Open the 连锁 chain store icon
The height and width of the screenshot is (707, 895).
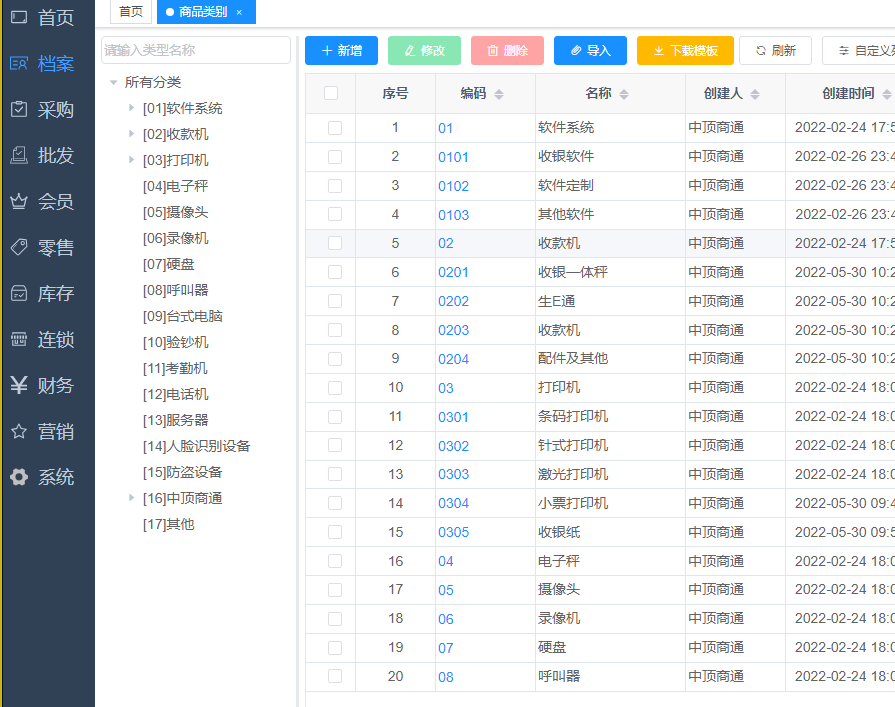coord(19,340)
